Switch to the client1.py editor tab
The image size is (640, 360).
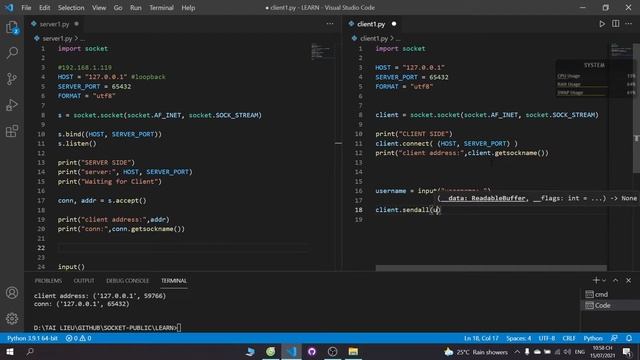coord(371,24)
